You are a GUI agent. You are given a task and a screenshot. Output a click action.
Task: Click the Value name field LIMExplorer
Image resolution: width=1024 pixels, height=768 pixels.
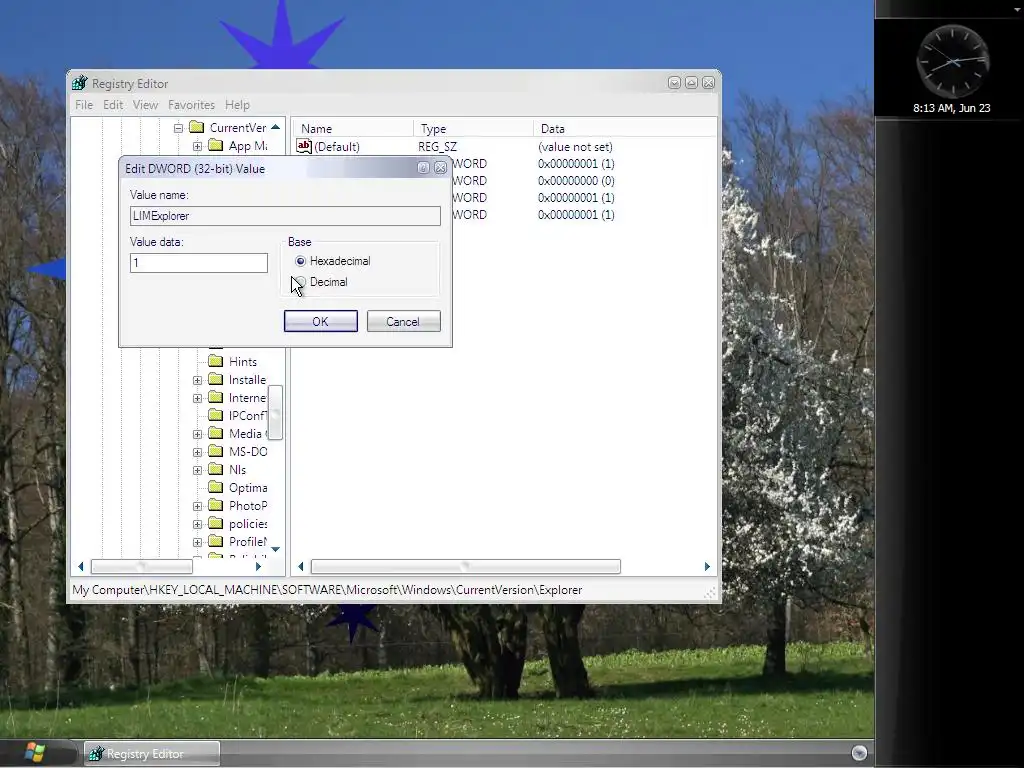[285, 216]
